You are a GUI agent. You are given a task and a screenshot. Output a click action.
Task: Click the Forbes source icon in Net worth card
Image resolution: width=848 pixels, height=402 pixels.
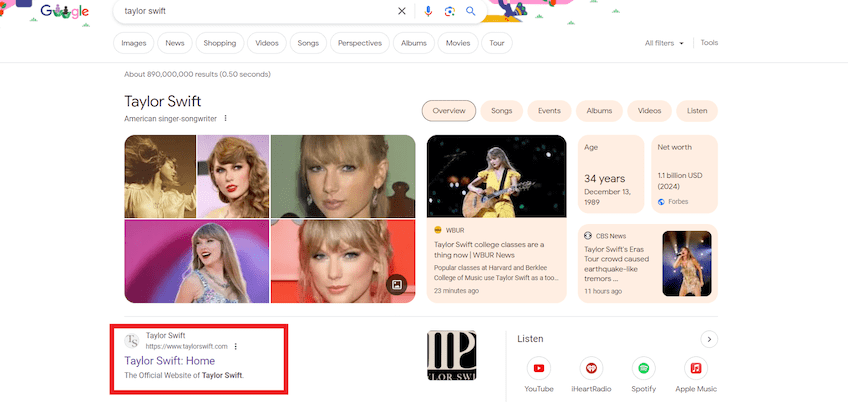[661, 202]
